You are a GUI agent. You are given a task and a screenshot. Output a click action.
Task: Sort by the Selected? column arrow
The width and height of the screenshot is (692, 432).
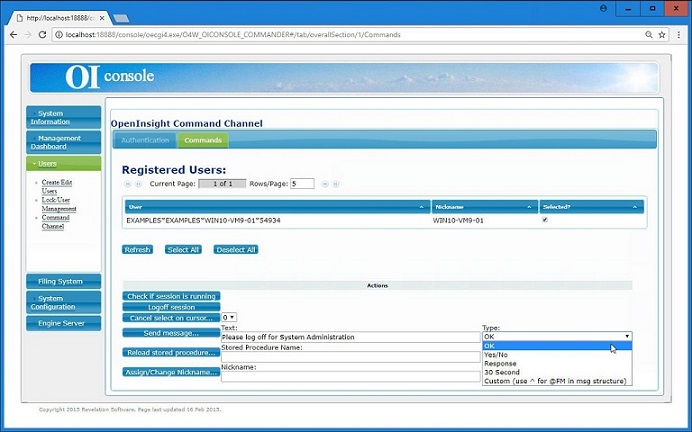635,207
